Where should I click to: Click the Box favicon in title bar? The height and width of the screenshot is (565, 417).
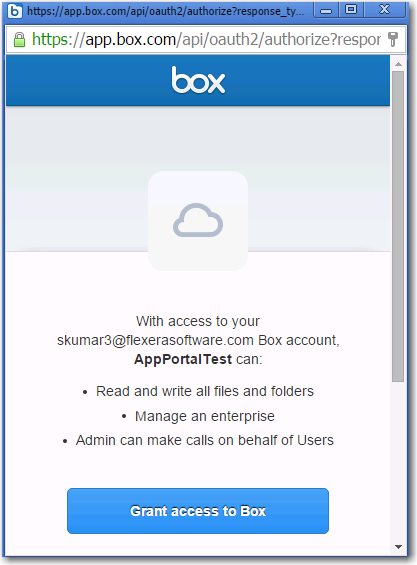14,11
